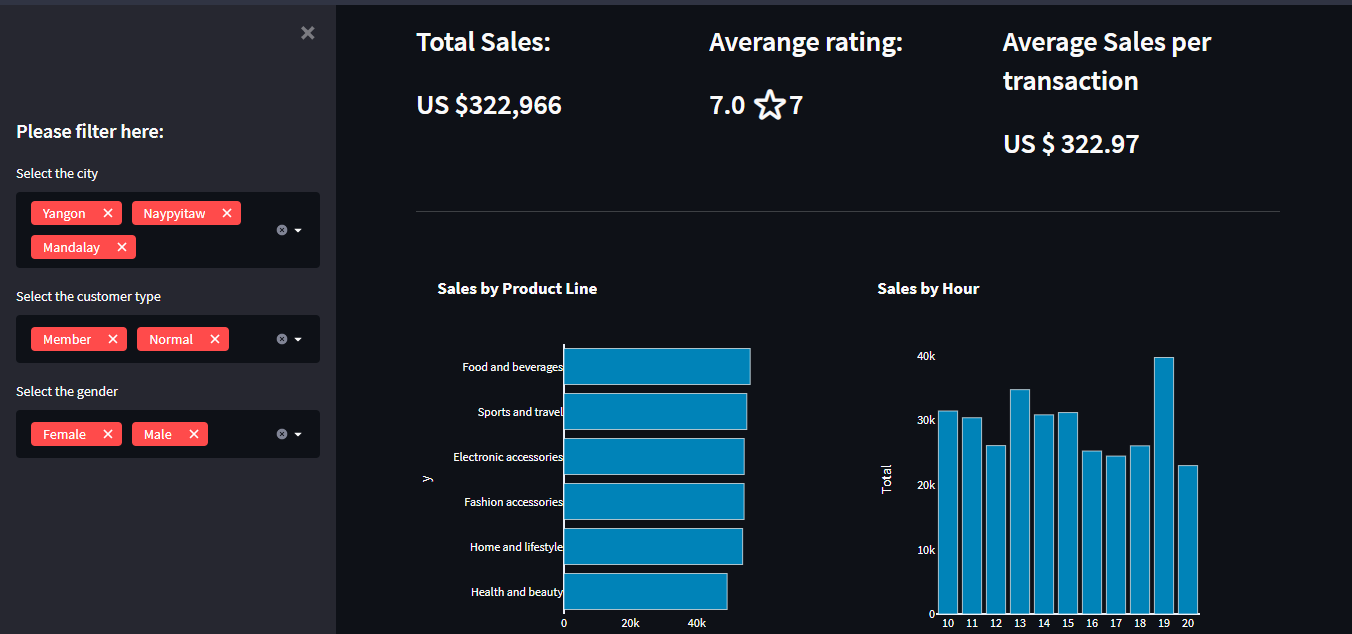Select the hour 19 sales bar

point(1164,485)
